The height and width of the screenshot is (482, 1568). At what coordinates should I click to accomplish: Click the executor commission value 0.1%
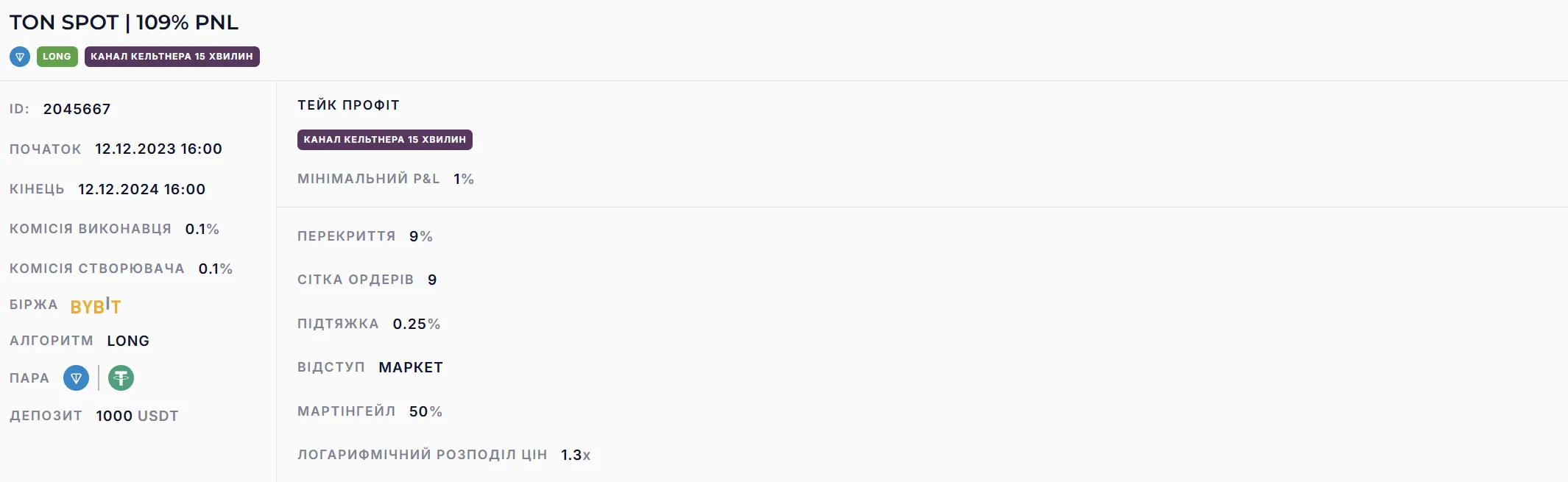click(x=202, y=229)
